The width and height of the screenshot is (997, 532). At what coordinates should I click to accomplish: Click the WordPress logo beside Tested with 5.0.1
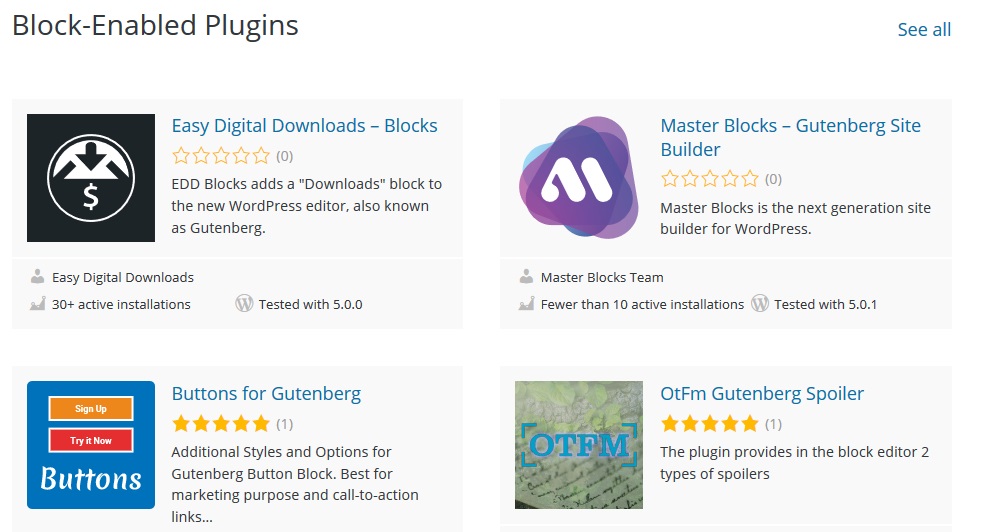point(760,303)
